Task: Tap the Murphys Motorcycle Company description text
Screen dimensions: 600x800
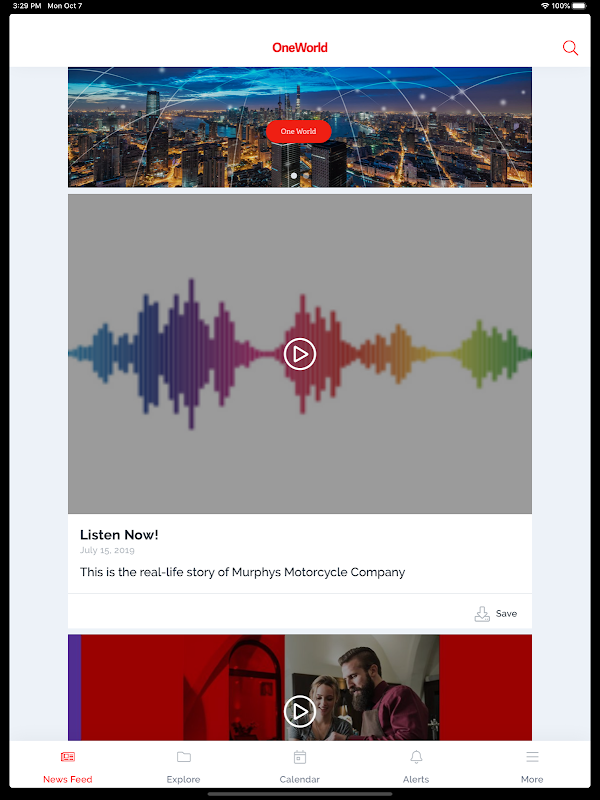Action: [x=242, y=572]
